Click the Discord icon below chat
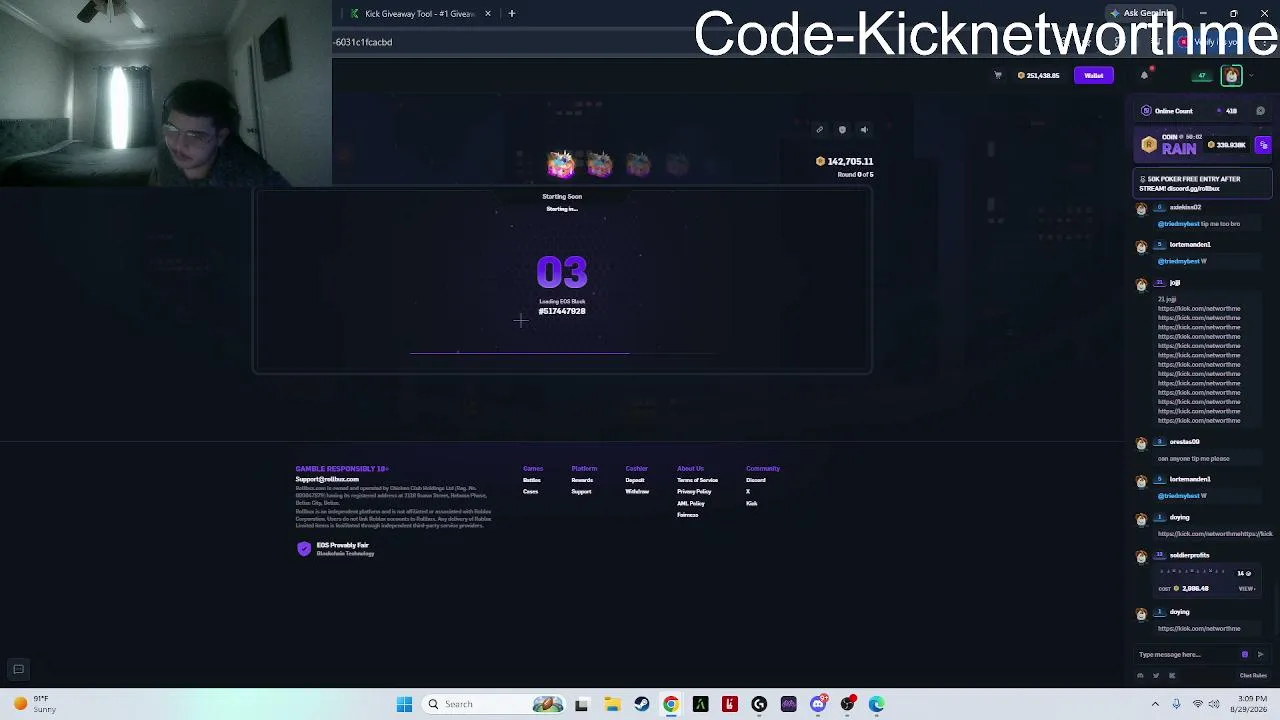This screenshot has height=720, width=1280. click(1140, 676)
